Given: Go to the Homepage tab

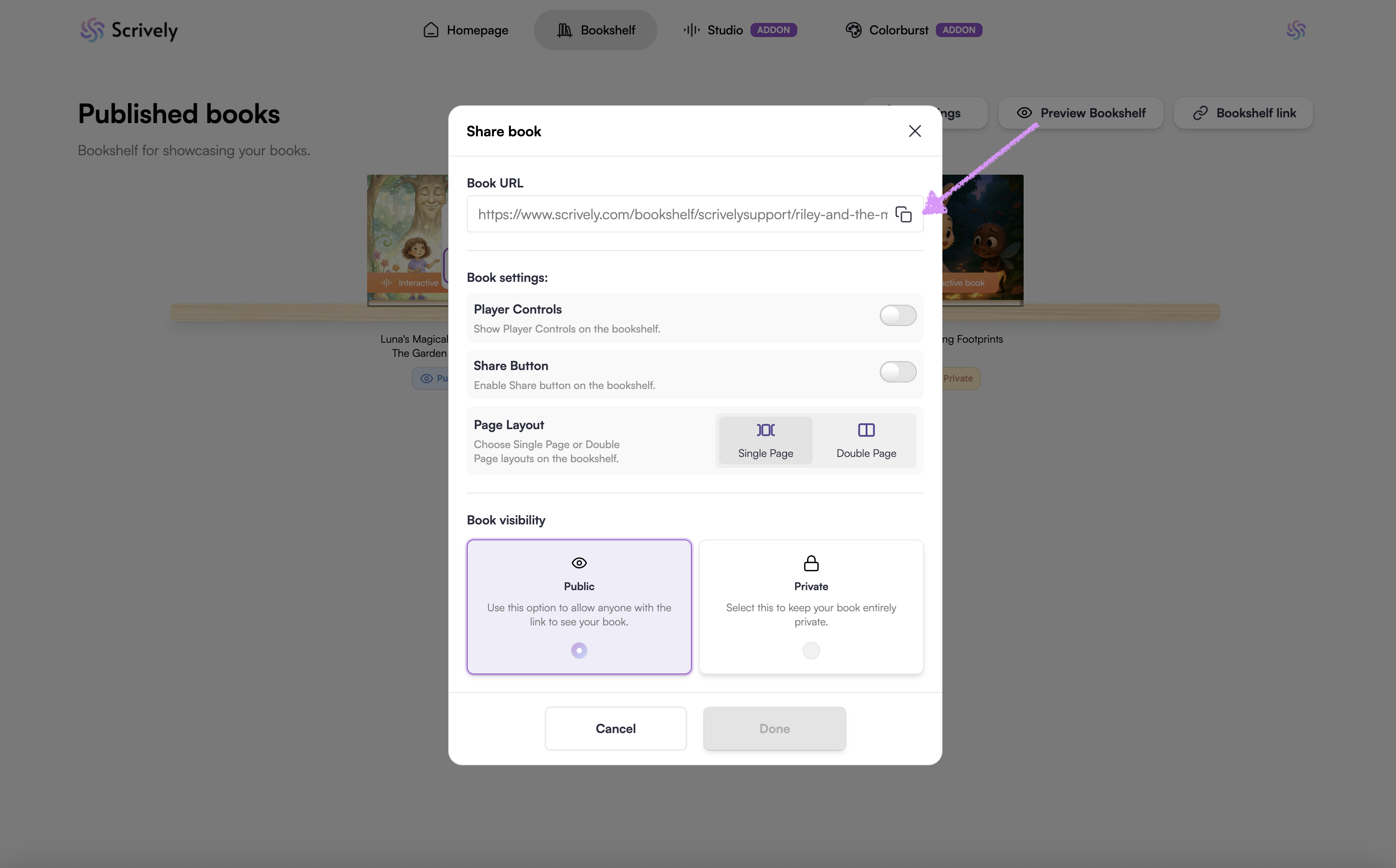Looking at the screenshot, I should (x=466, y=30).
